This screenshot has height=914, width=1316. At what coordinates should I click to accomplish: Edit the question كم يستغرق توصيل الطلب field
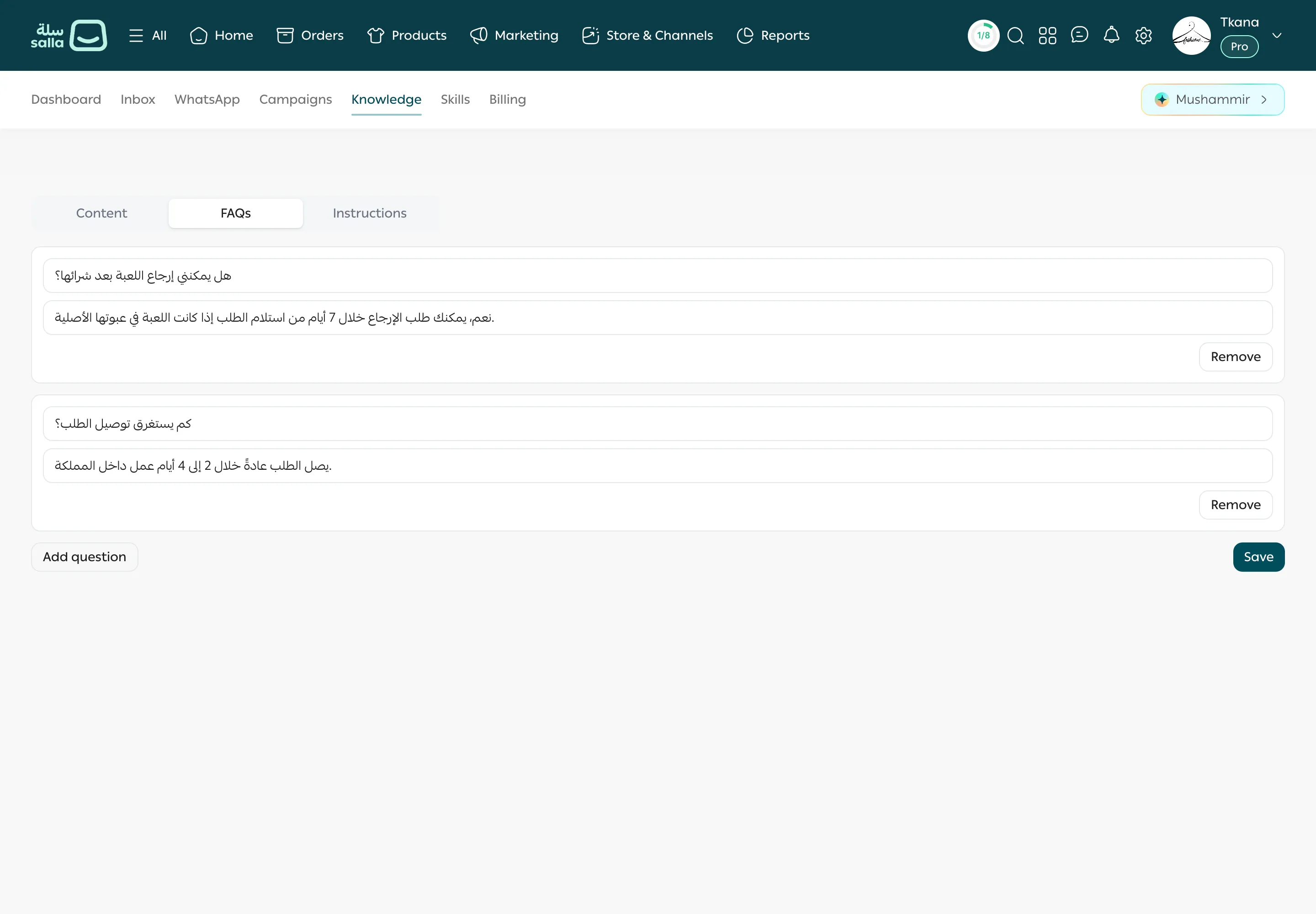[x=658, y=424]
